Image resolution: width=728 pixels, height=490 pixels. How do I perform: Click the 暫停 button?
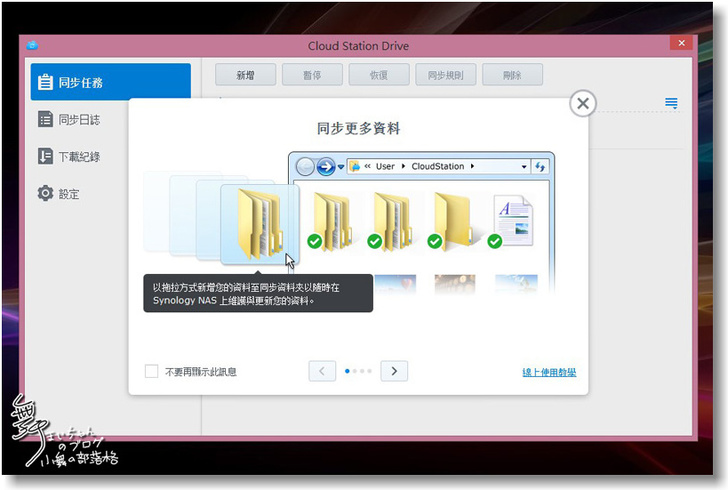[x=312, y=75]
